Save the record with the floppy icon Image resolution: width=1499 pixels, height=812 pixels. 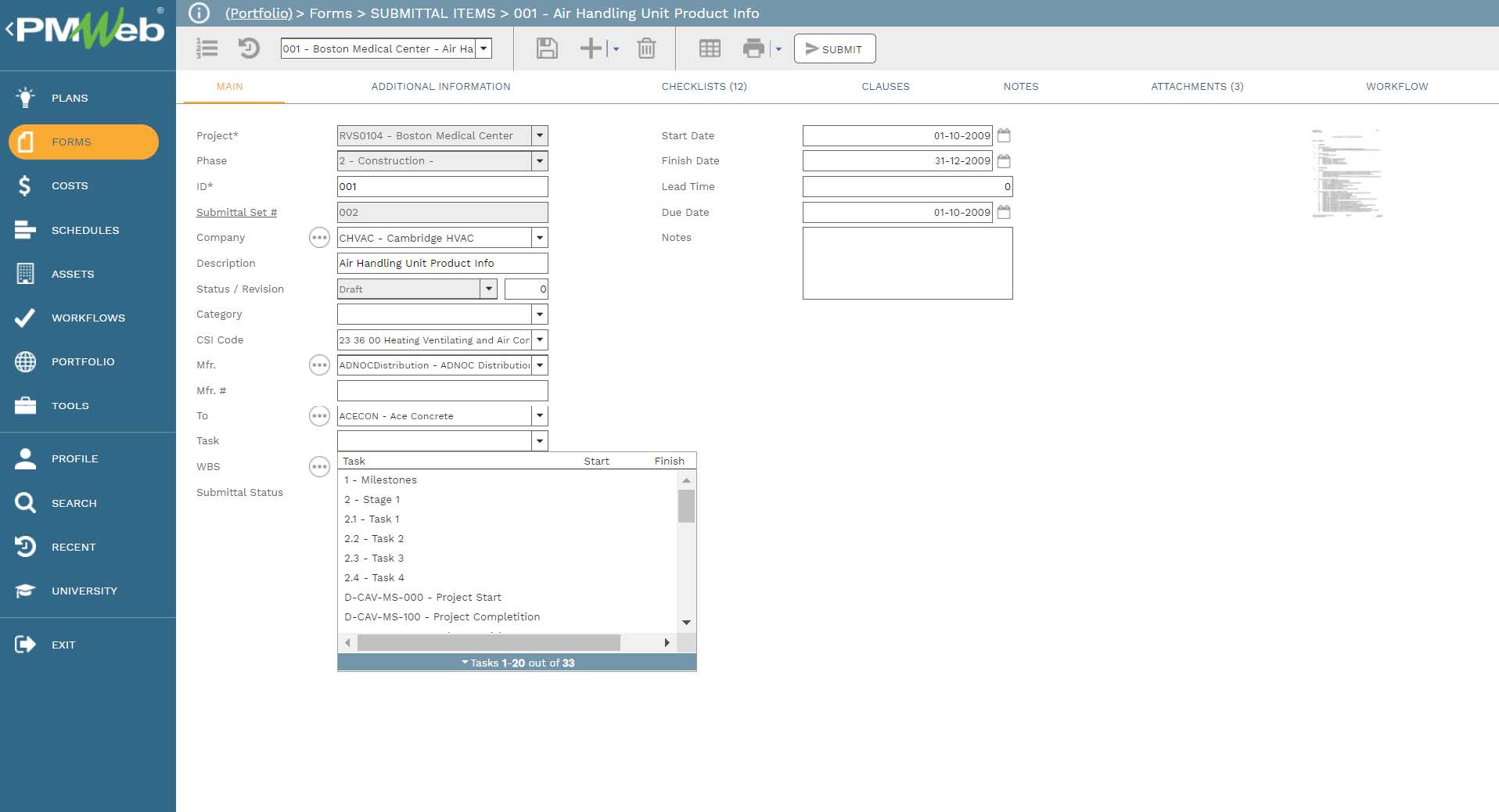point(547,49)
